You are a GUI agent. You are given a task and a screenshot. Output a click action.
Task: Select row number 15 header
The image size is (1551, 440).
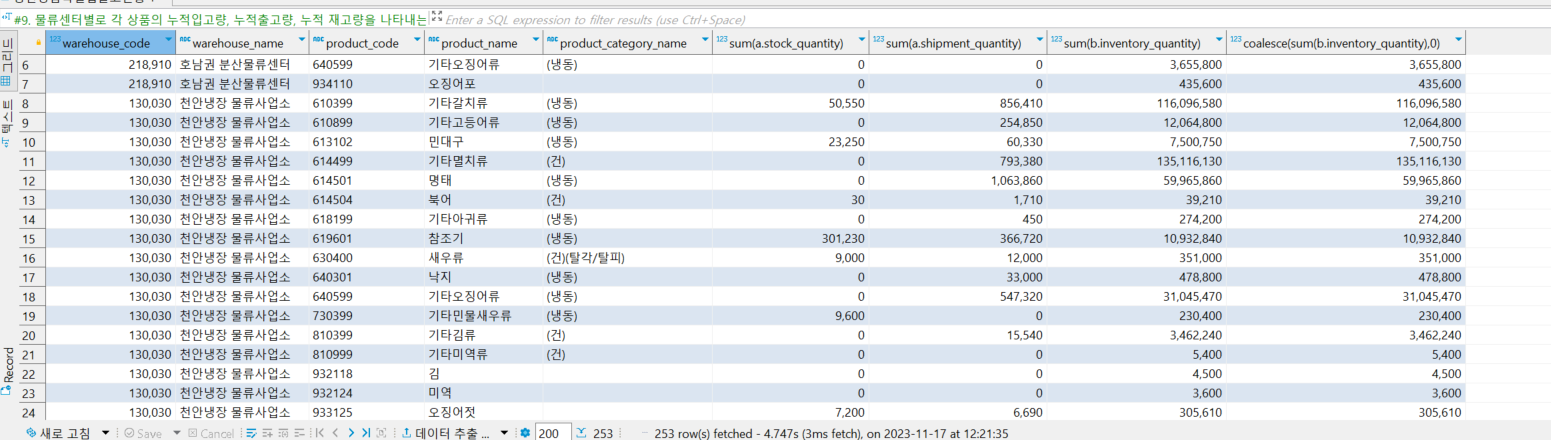pos(32,238)
